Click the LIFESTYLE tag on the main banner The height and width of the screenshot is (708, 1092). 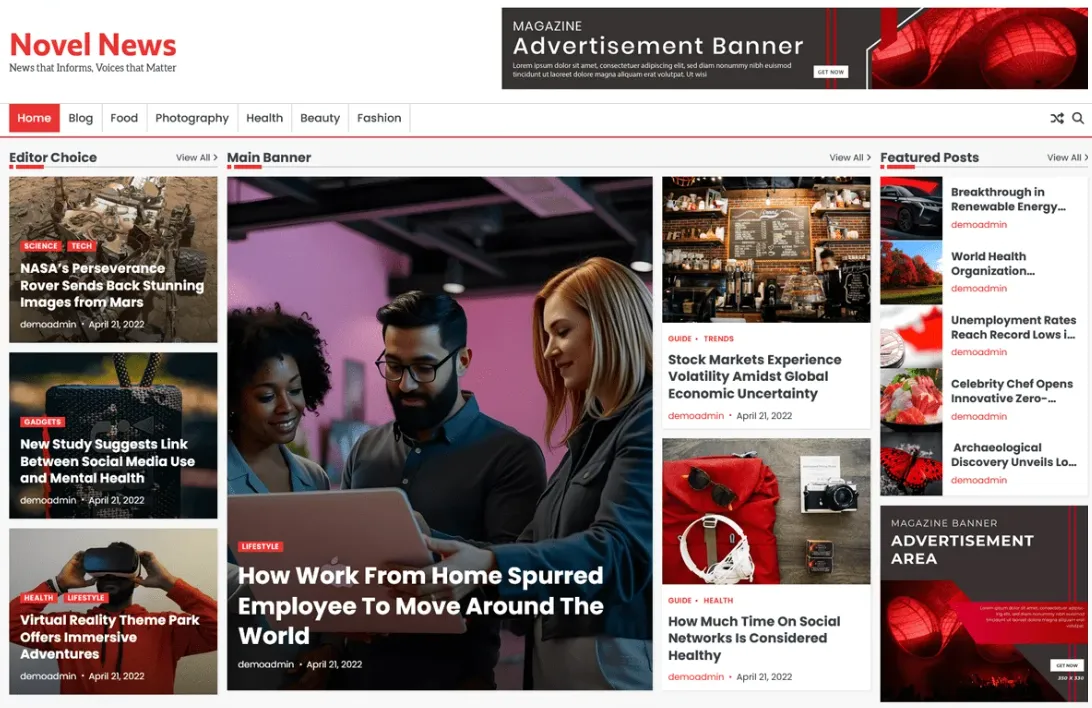[260, 546]
